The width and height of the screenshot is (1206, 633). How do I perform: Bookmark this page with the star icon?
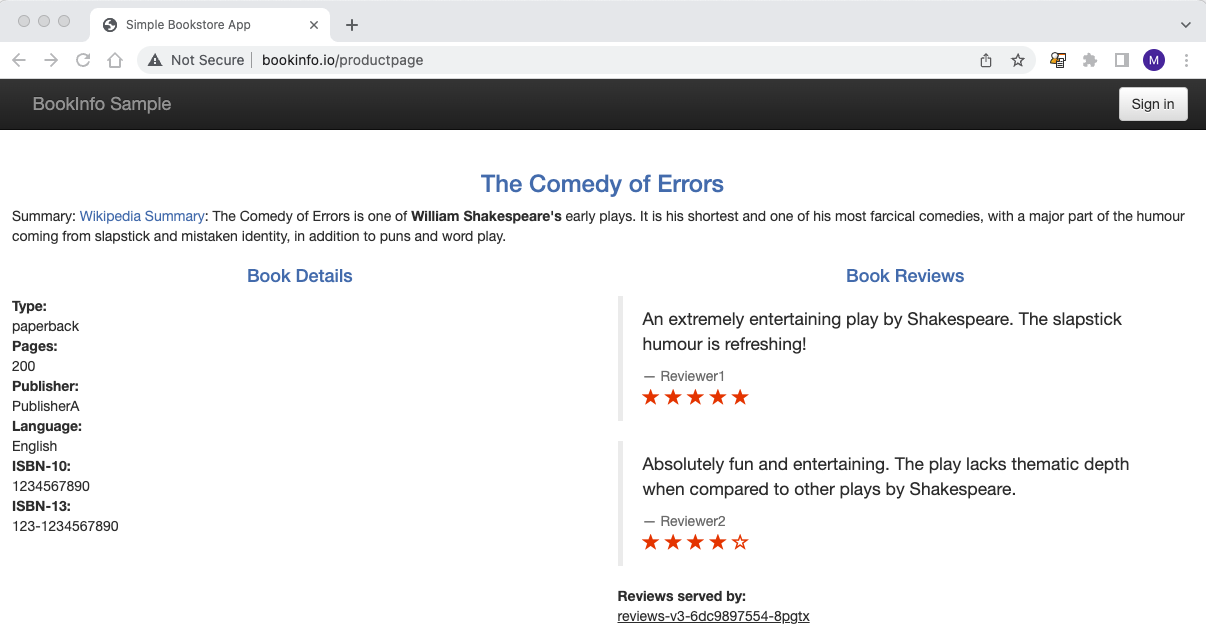(1018, 60)
